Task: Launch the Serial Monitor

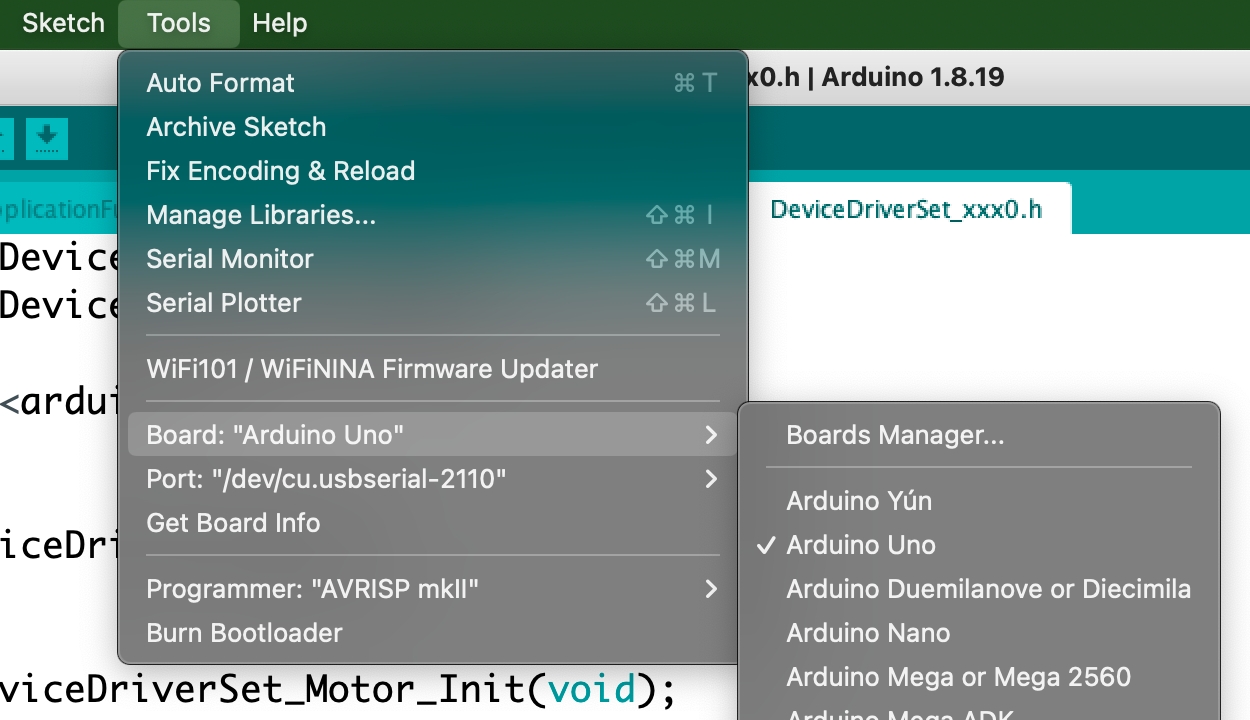Action: (230, 259)
